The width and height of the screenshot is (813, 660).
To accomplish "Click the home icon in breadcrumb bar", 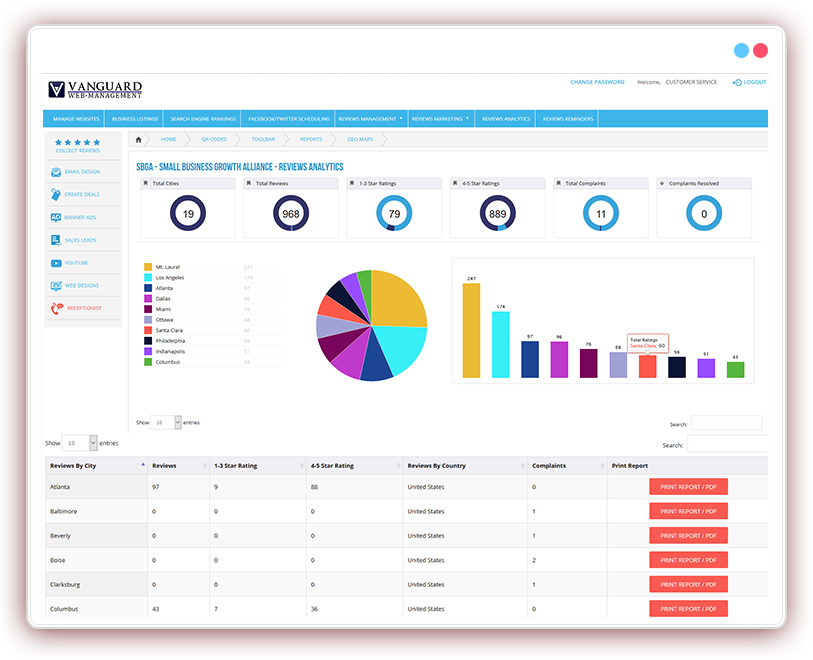I will click(139, 140).
